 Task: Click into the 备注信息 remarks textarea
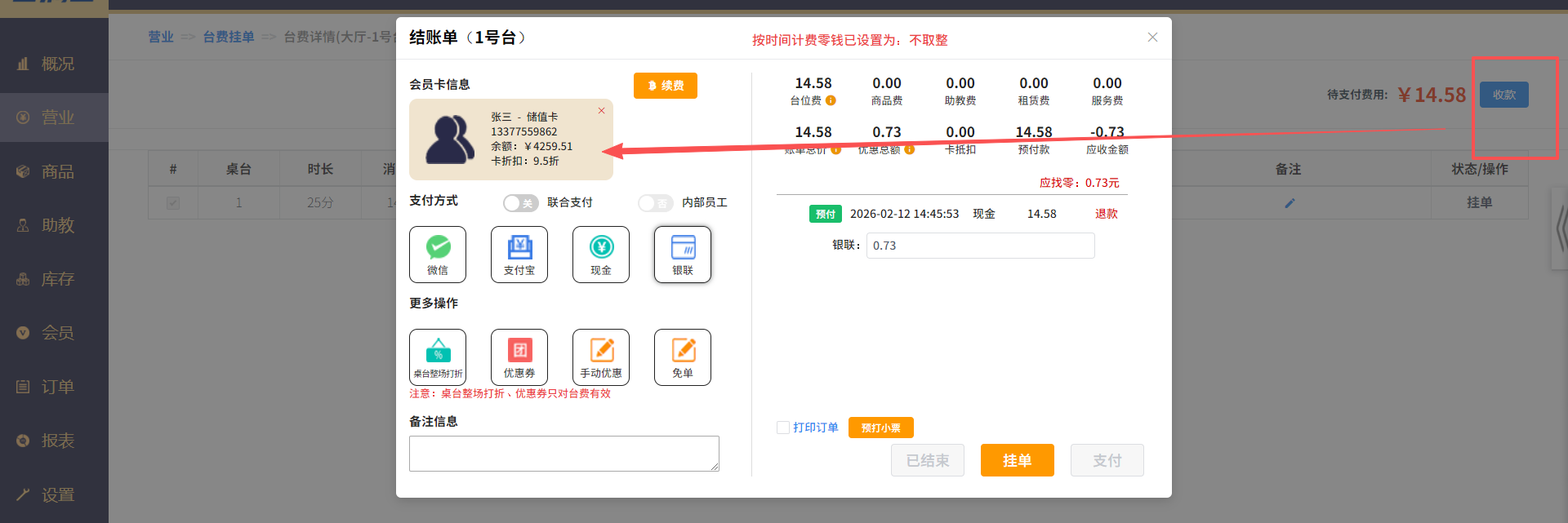click(563, 453)
